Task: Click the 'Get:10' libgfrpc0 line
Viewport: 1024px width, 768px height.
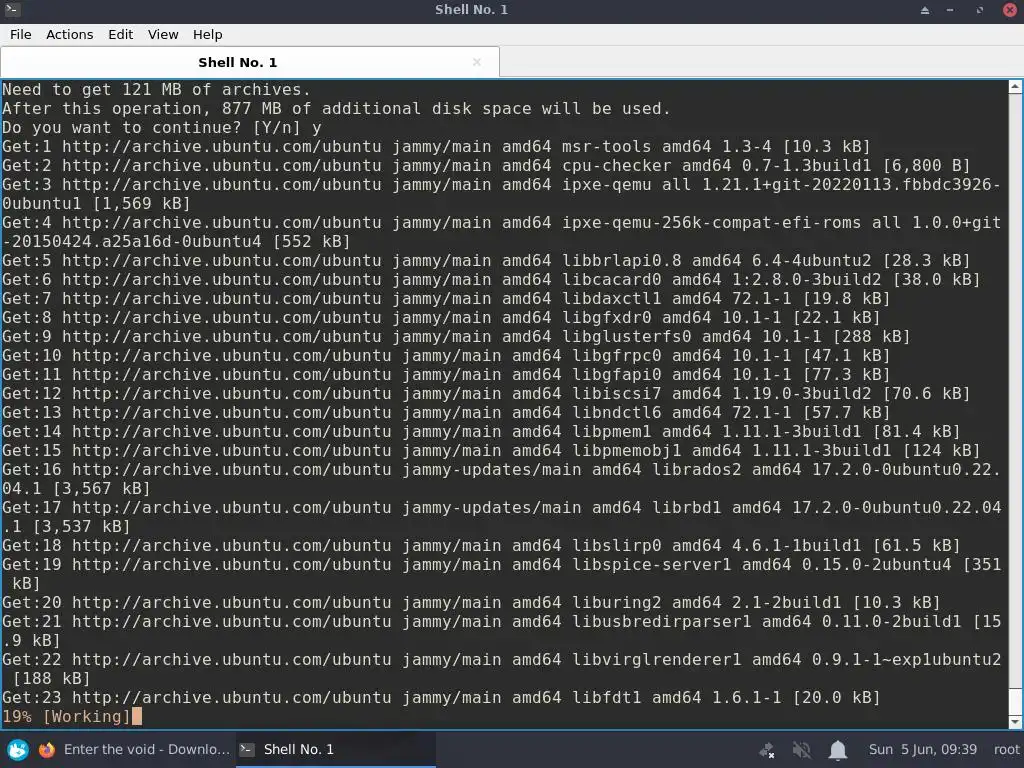Action: pyautogui.click(x=446, y=355)
